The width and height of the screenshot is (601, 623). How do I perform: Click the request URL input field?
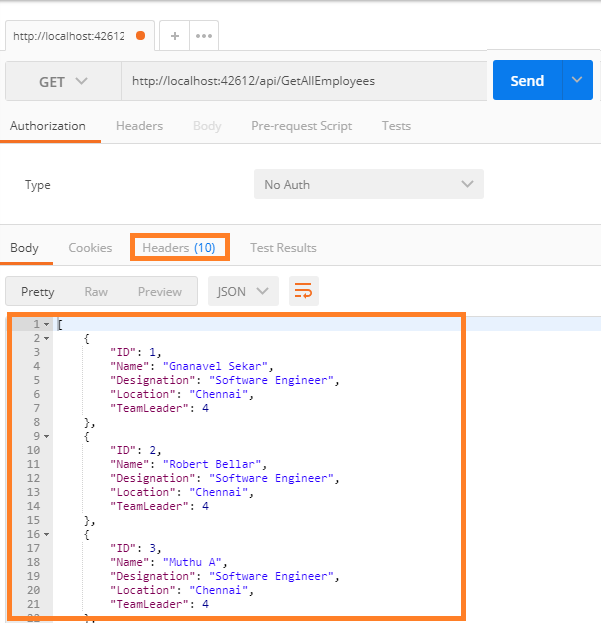pos(300,81)
